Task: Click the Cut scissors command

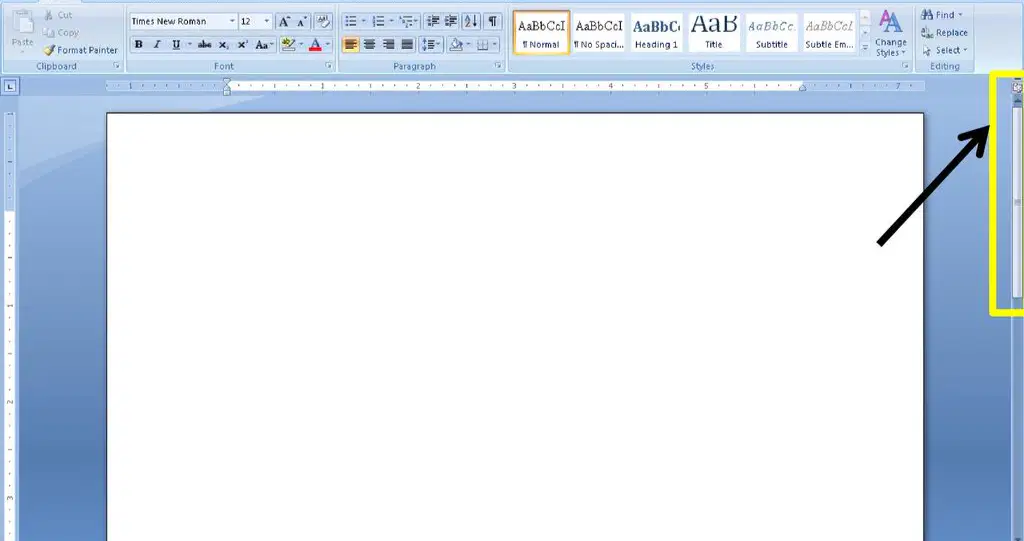Action: point(57,15)
